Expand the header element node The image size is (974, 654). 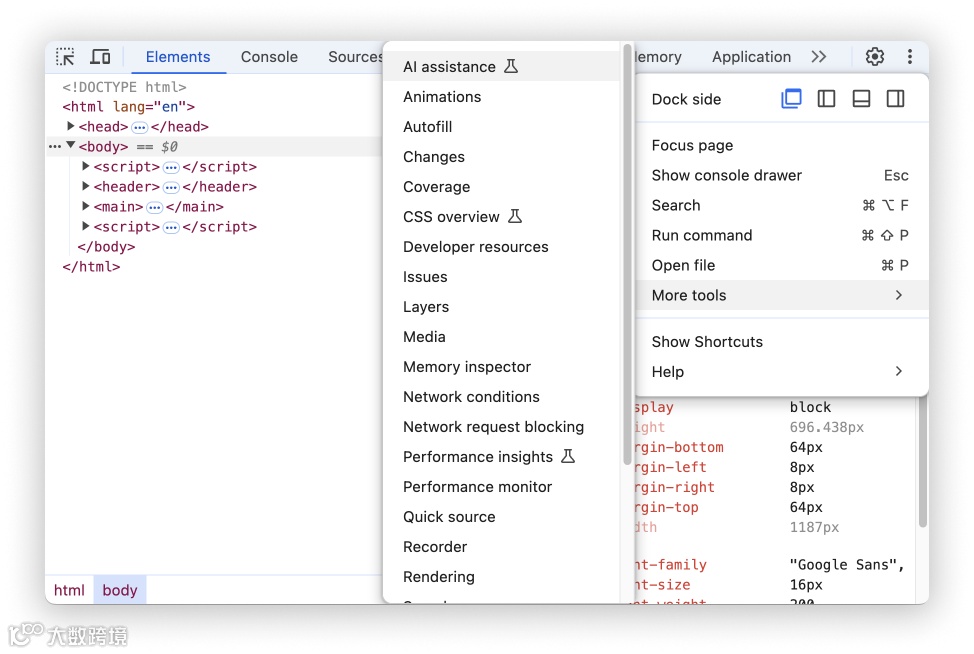pyautogui.click(x=86, y=186)
